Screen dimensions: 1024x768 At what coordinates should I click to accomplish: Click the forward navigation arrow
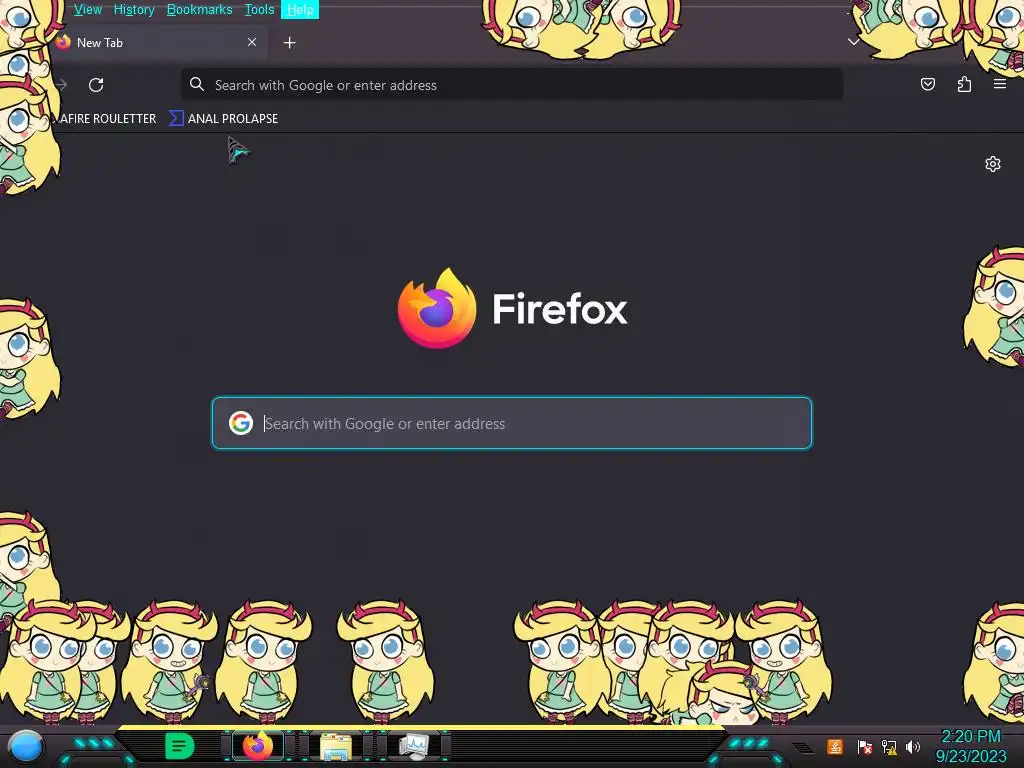coord(61,85)
